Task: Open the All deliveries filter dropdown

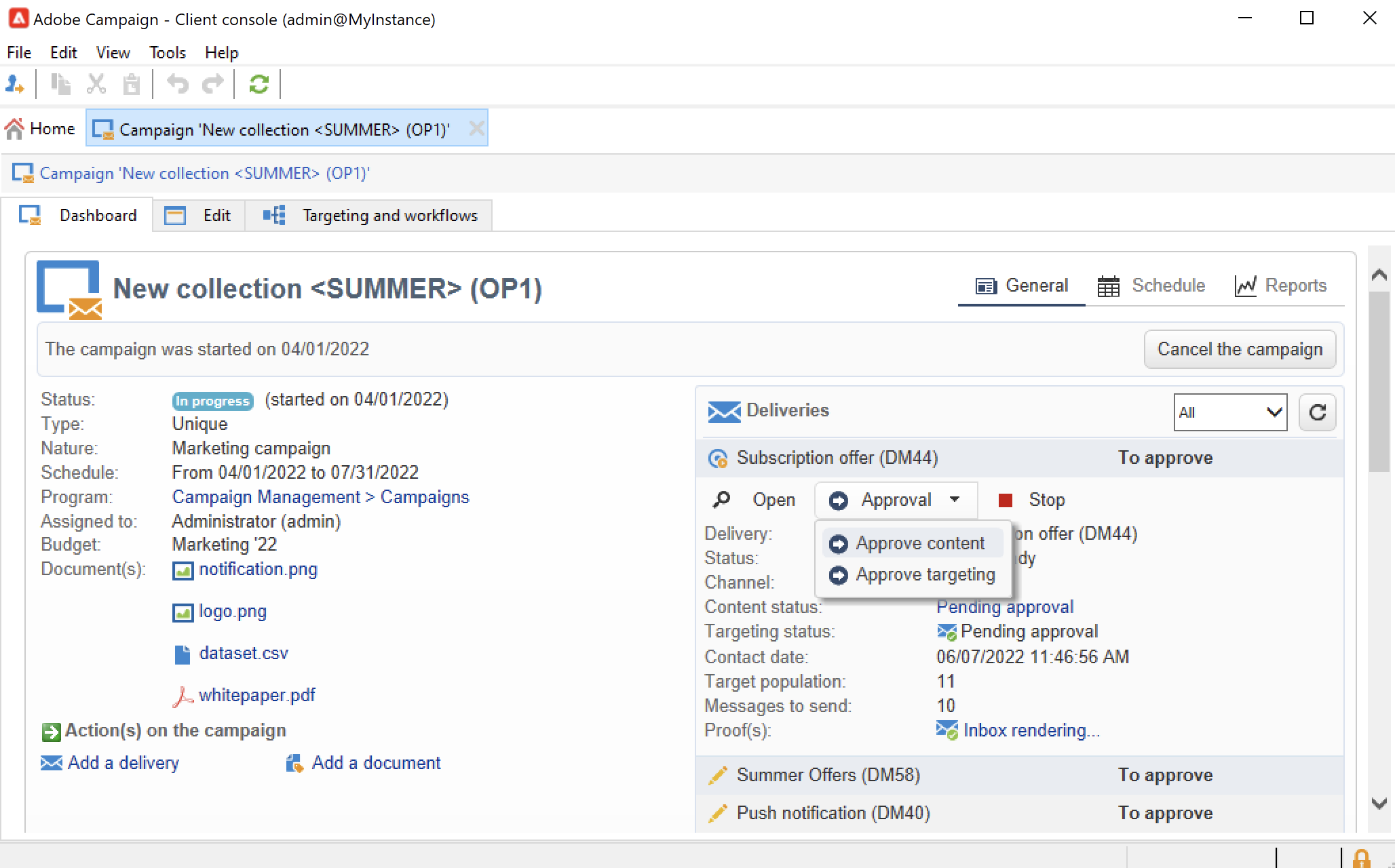Action: click(x=1229, y=412)
